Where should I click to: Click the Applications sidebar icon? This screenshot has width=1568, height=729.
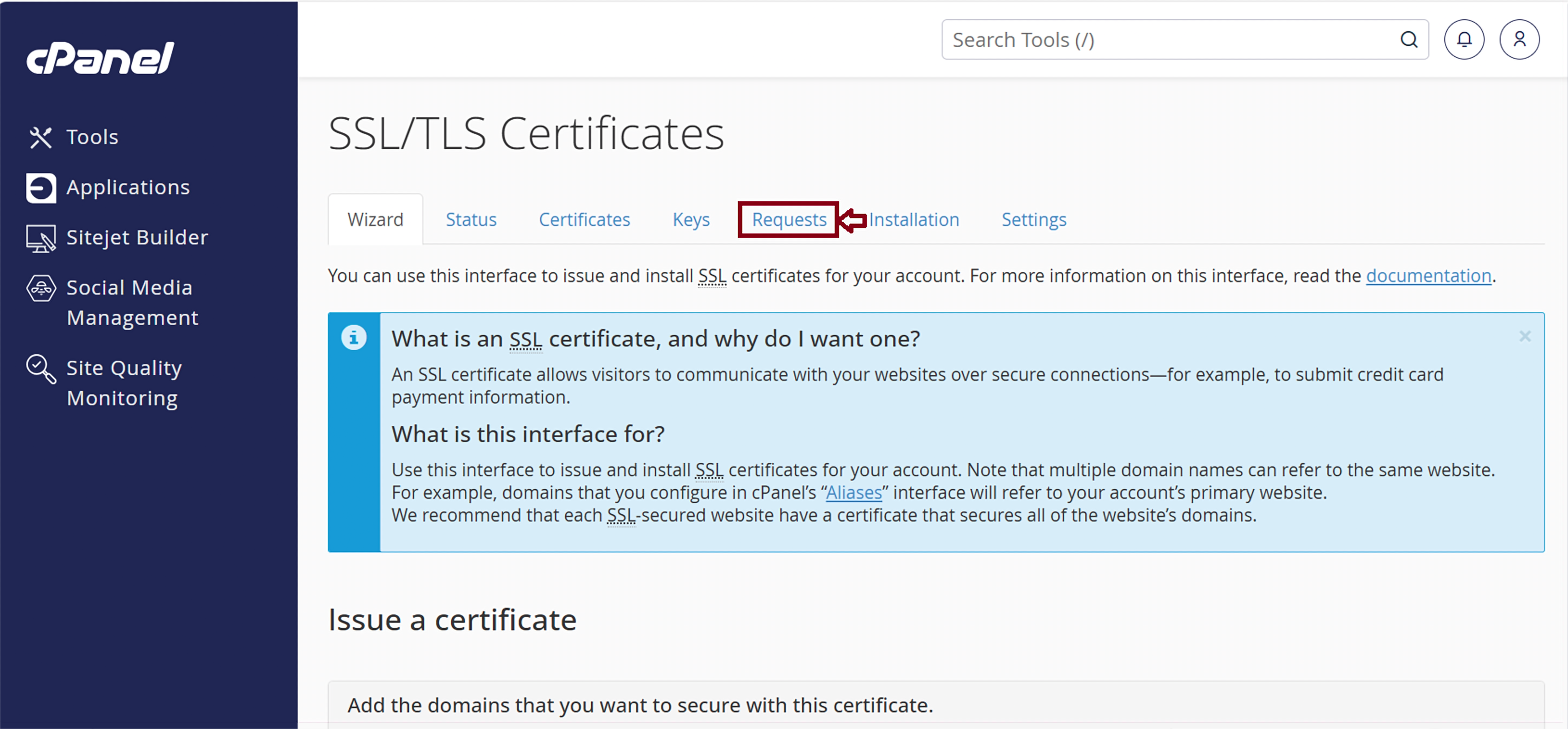pyautogui.click(x=41, y=187)
